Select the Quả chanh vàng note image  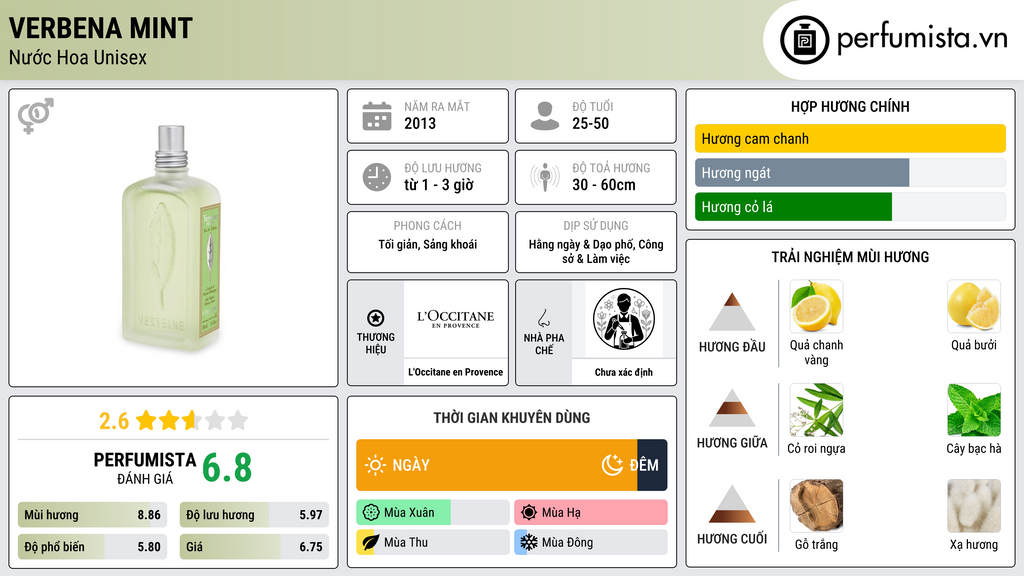click(816, 306)
